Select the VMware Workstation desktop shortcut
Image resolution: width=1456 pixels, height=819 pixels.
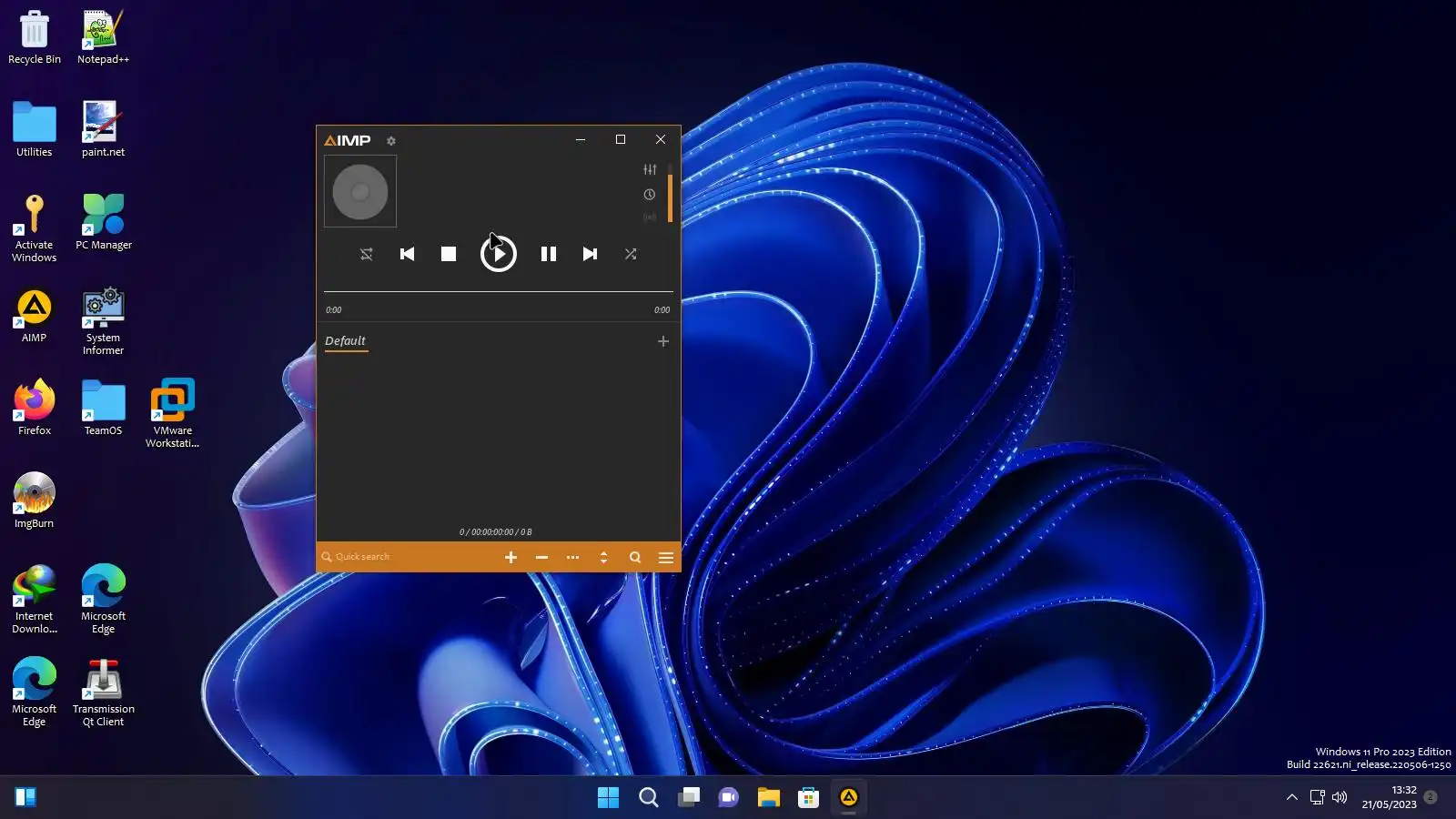(x=172, y=414)
